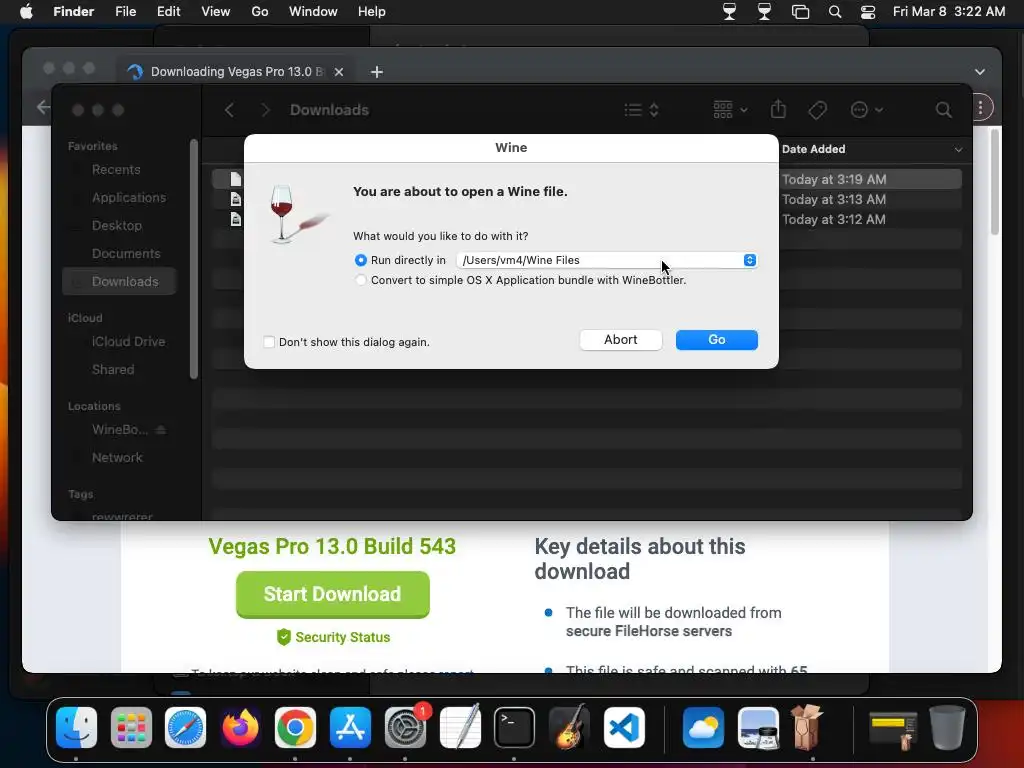This screenshot has height=768, width=1024.
Task: Open Recents in Finder sidebar
Action: (x=116, y=170)
